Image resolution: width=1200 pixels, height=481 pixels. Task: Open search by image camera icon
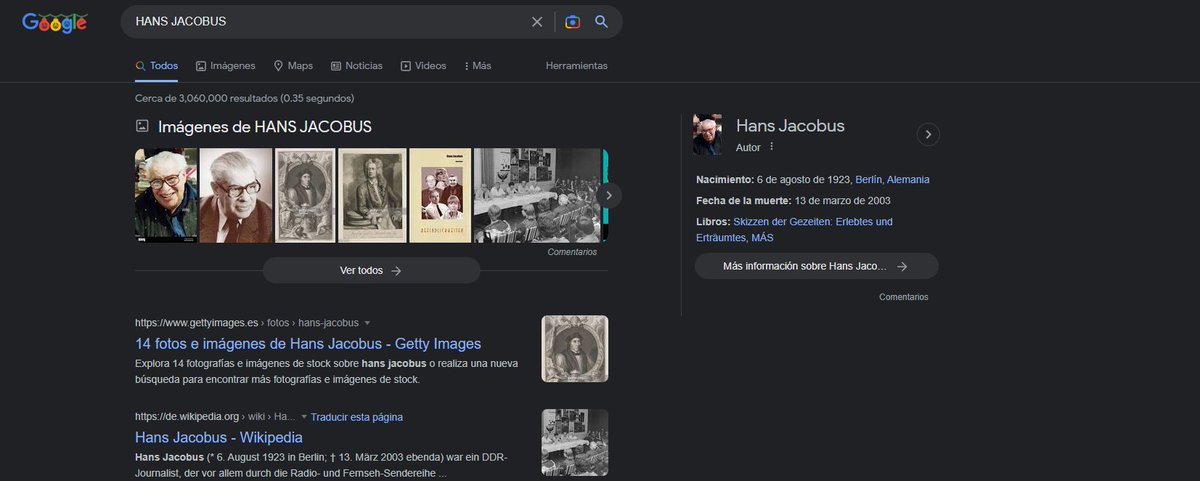572,22
